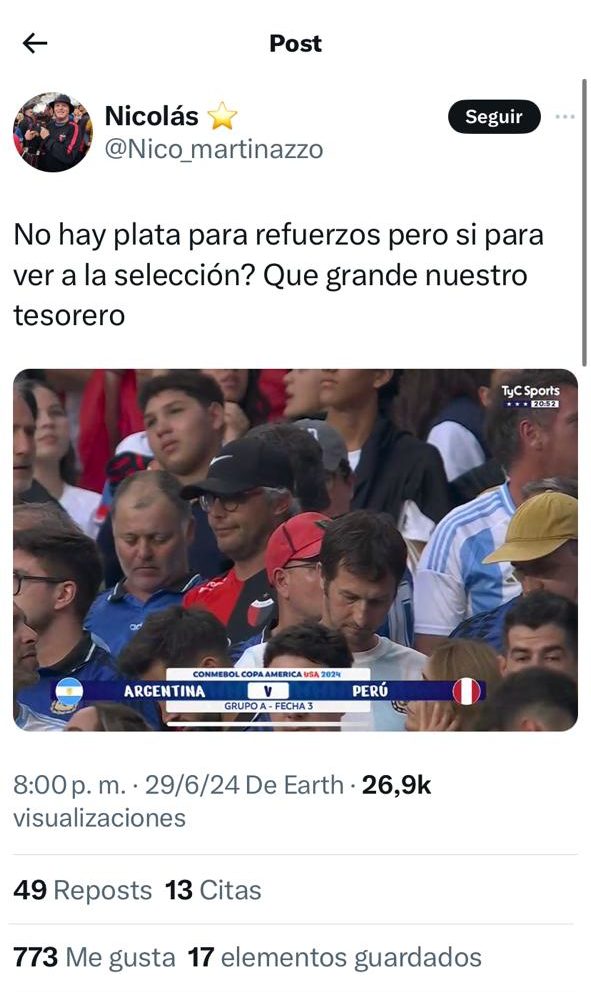Tap the TyC Sports logo in image
Image resolution: width=591 pixels, height=992 pixels.
point(530,395)
